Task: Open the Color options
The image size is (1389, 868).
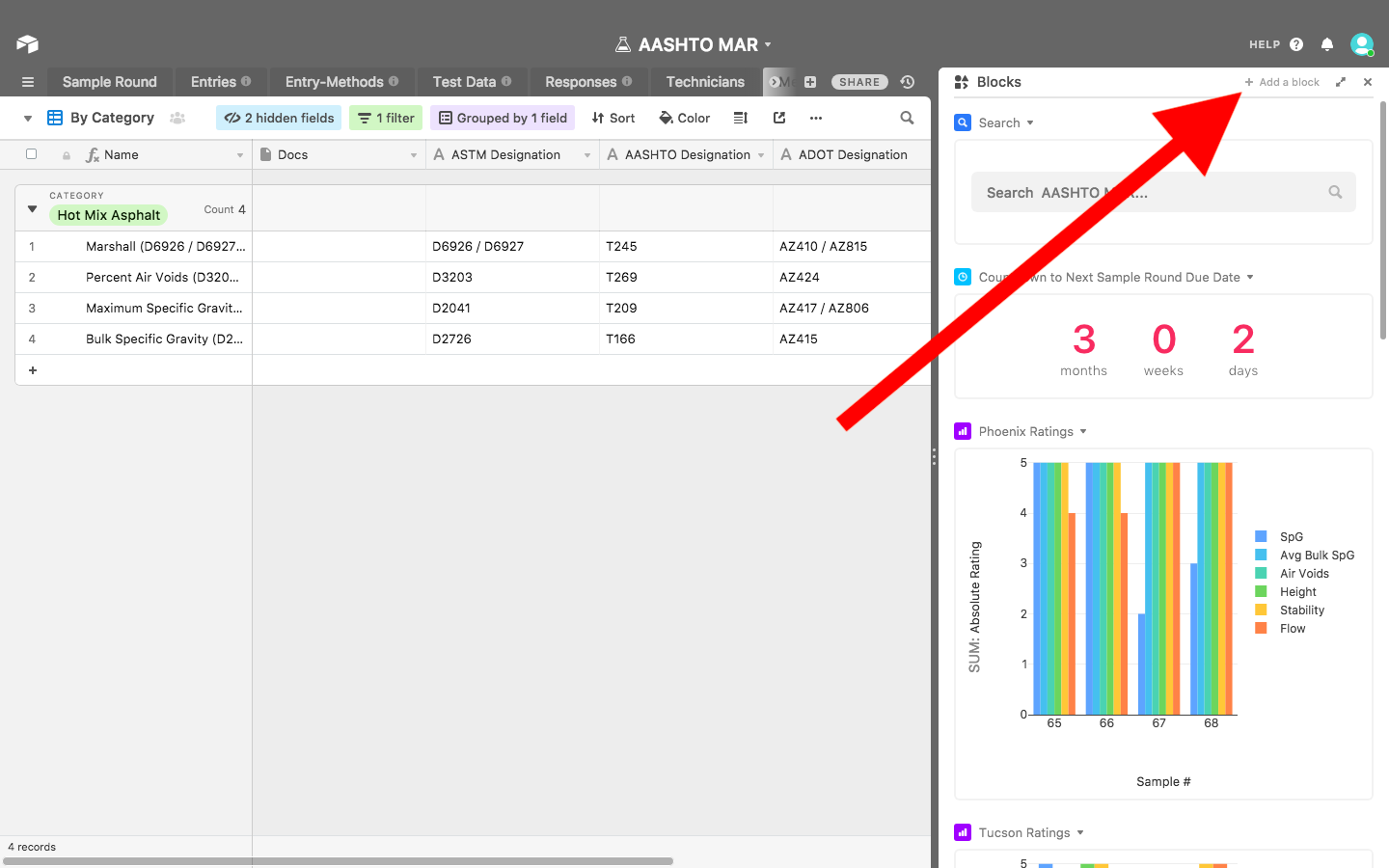Action: (x=685, y=118)
